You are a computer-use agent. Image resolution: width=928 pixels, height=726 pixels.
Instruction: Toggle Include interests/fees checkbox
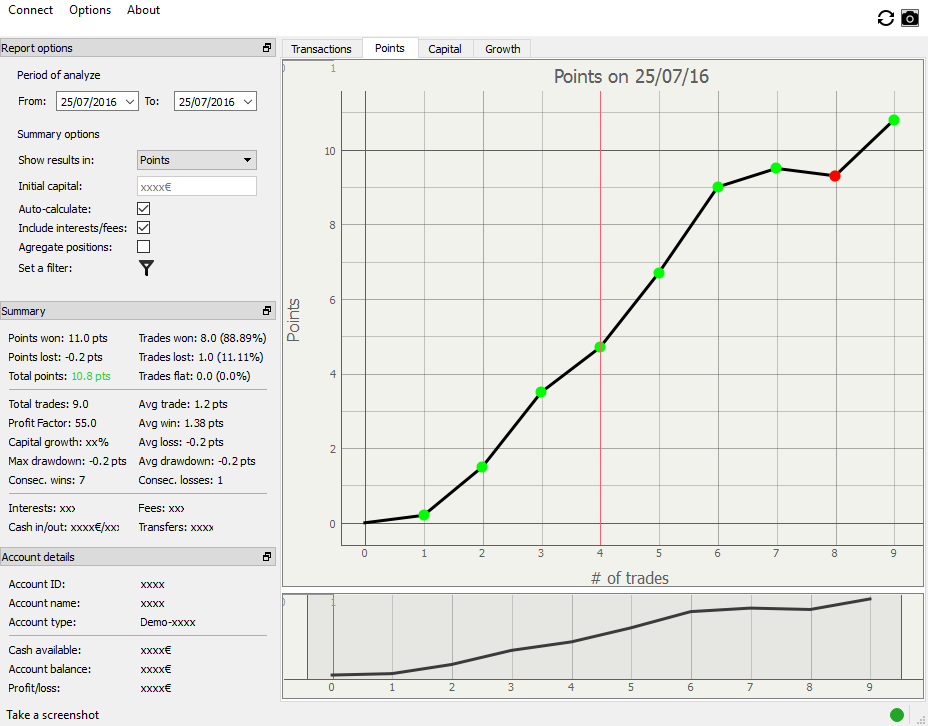pos(143,228)
